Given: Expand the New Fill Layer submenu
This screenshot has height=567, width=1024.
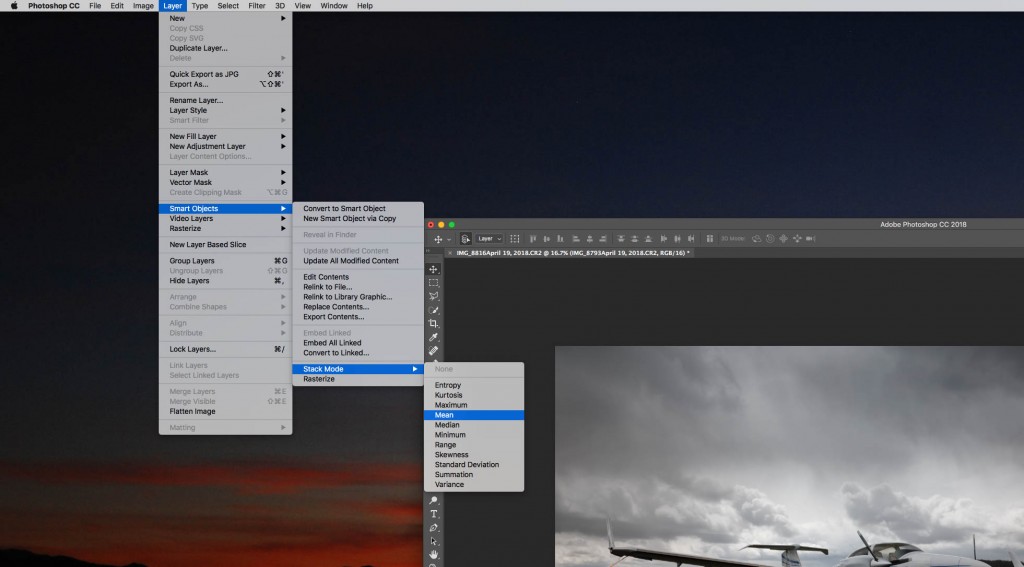Looking at the screenshot, I should [225, 137].
